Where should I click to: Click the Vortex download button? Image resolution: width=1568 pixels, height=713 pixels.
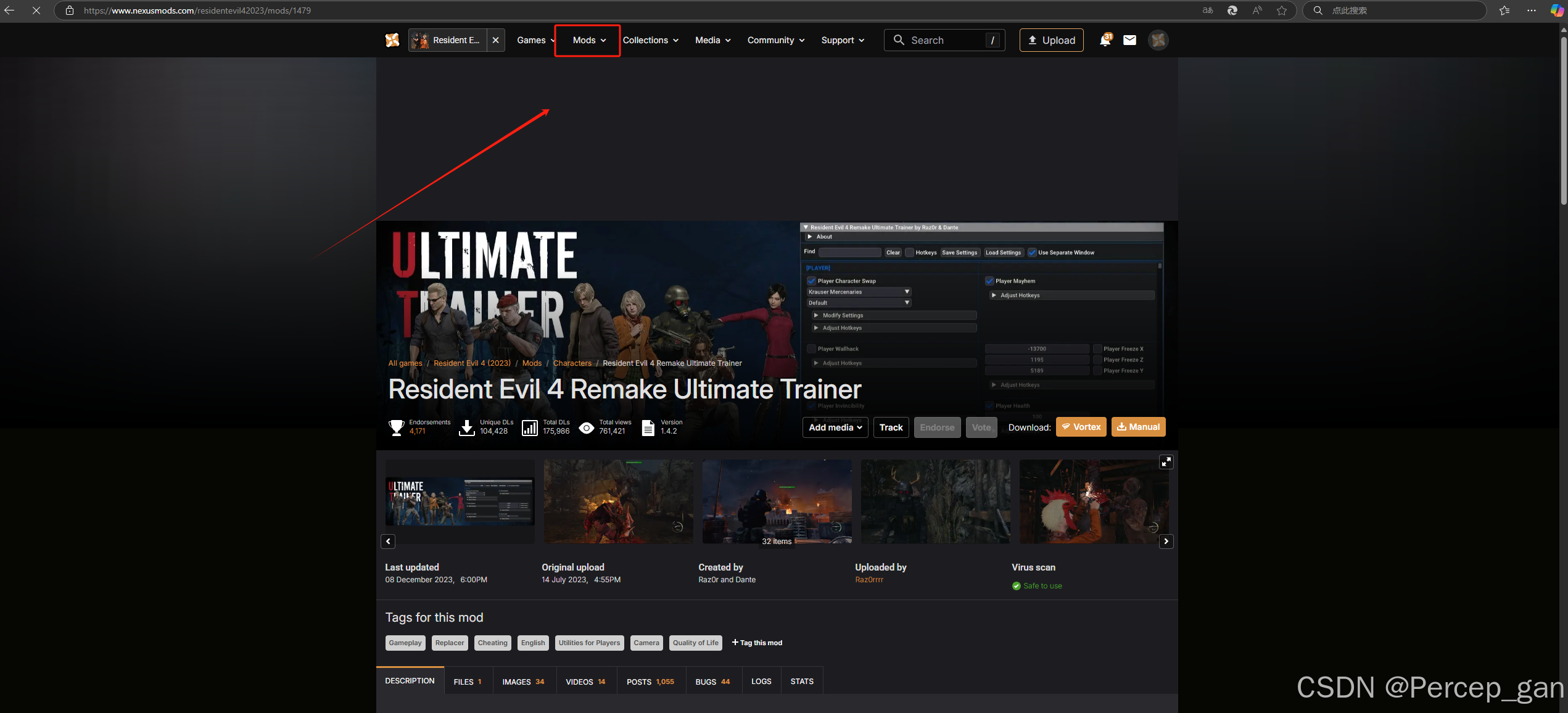(1081, 427)
